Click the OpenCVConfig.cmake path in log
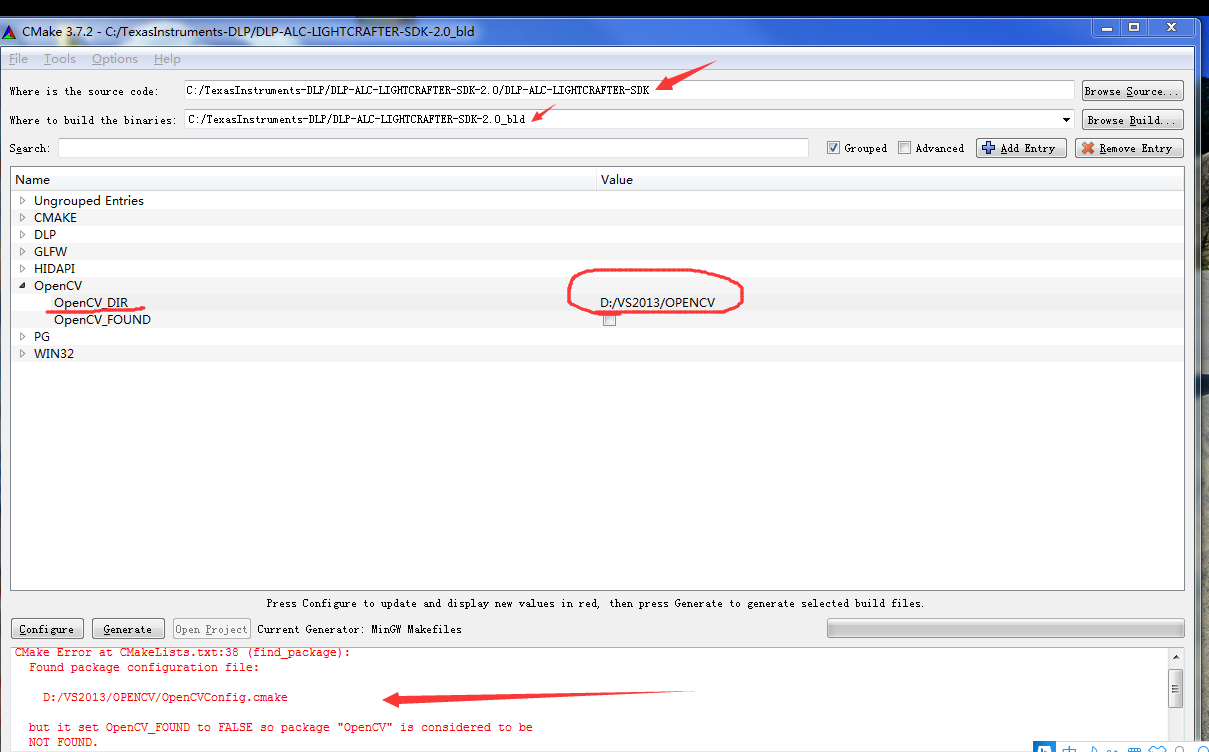 pyautogui.click(x=165, y=697)
